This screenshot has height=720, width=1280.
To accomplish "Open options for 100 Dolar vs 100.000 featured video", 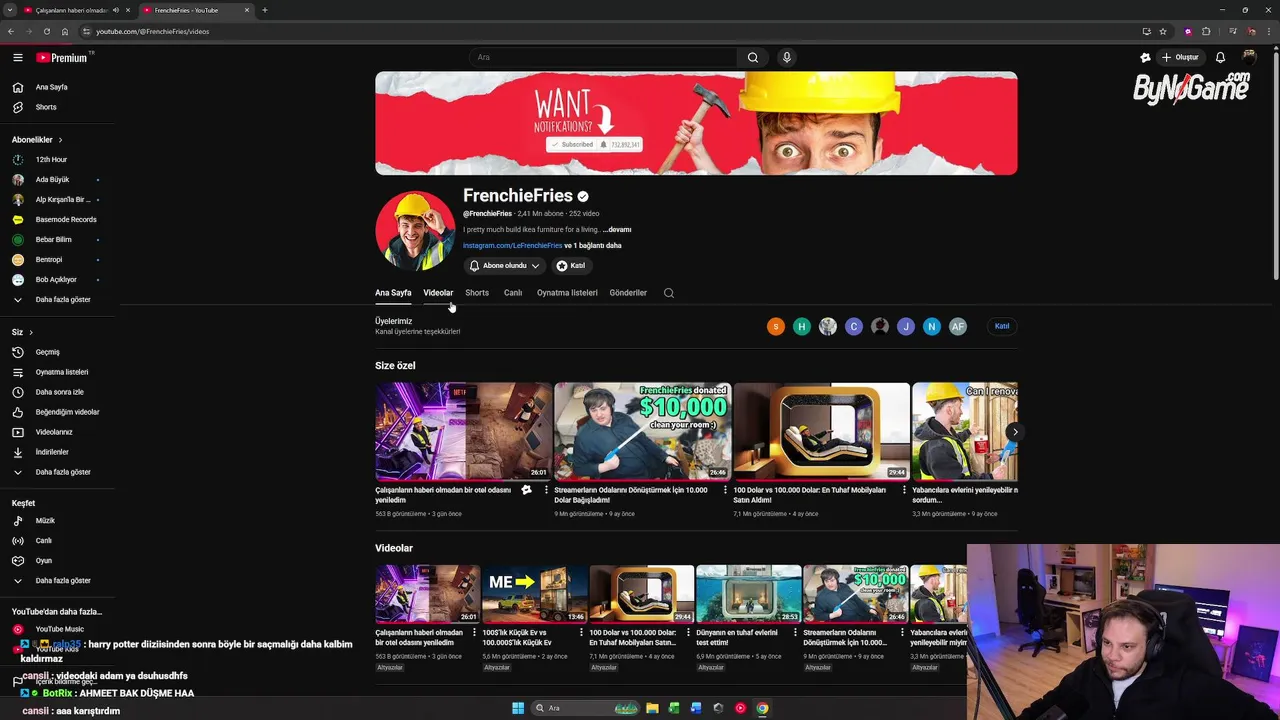I will click(904, 490).
